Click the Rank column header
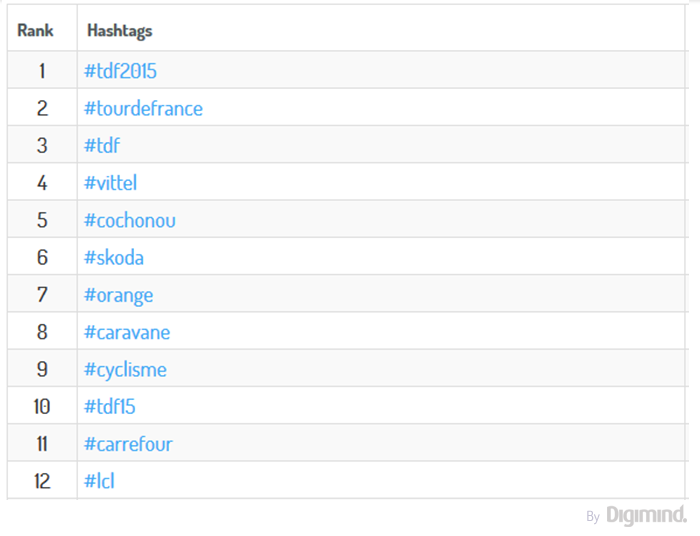This screenshot has height=536, width=700. (35, 30)
